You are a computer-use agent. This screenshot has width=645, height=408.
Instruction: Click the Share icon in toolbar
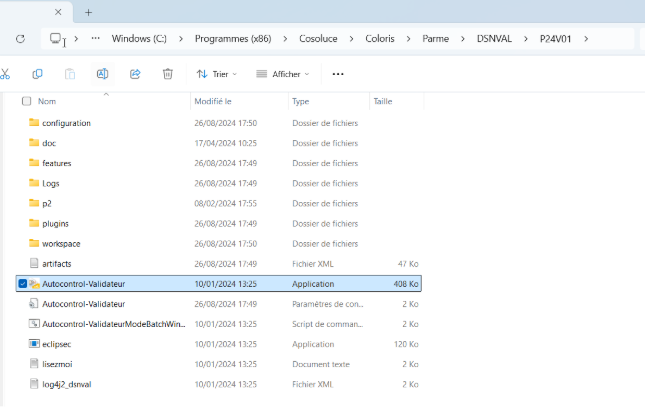coord(135,74)
